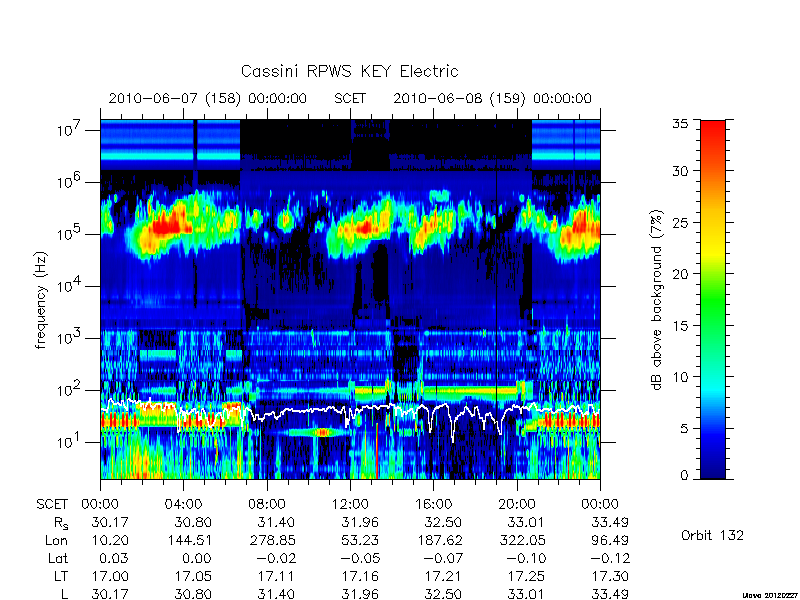This screenshot has width=800, height=600.
Task: Click the LT value "17.11"
Action: (x=276, y=577)
